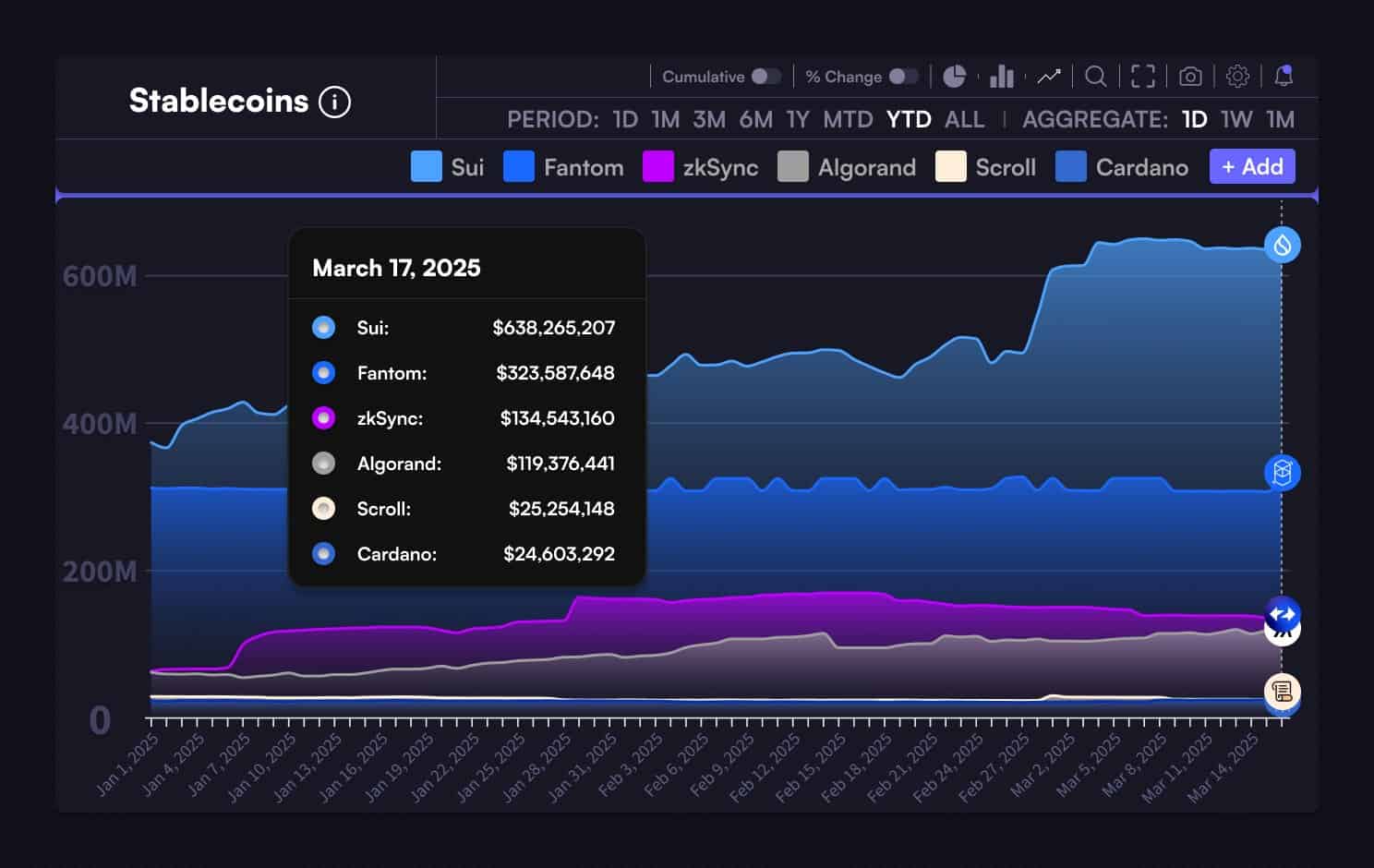
Task: Select the 1Y period tab
Action: pos(797,119)
